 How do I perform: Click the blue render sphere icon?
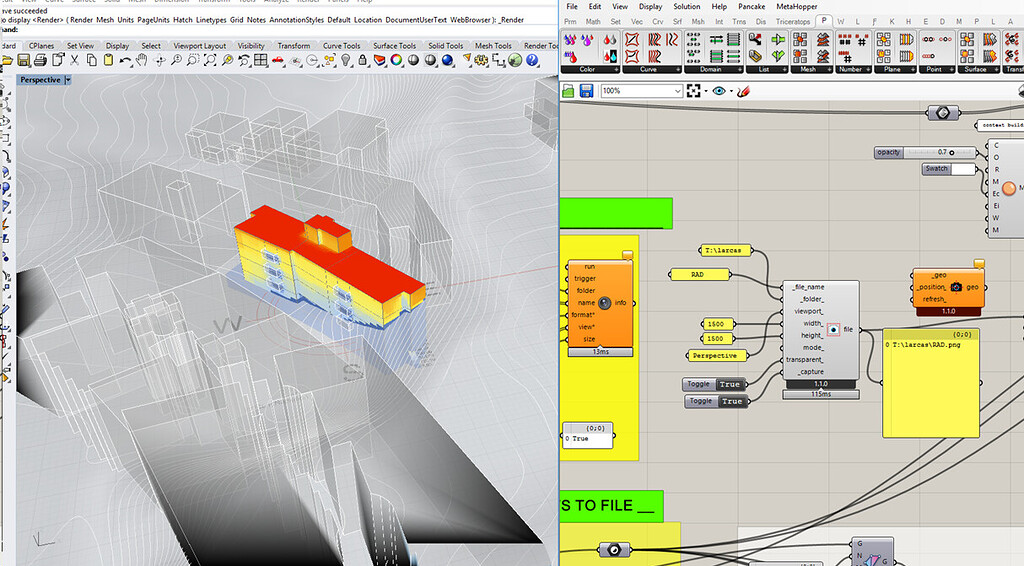[447, 61]
